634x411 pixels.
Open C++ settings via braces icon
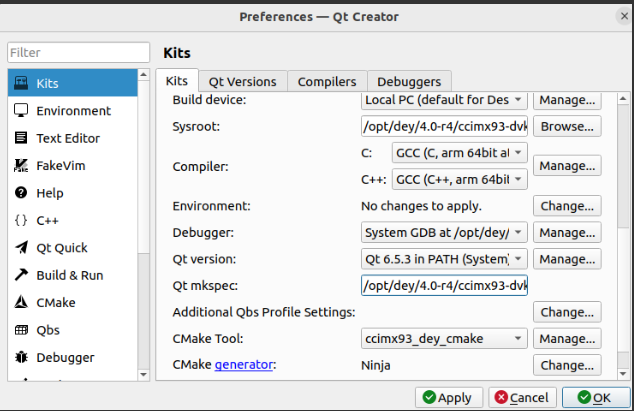tap(21, 220)
